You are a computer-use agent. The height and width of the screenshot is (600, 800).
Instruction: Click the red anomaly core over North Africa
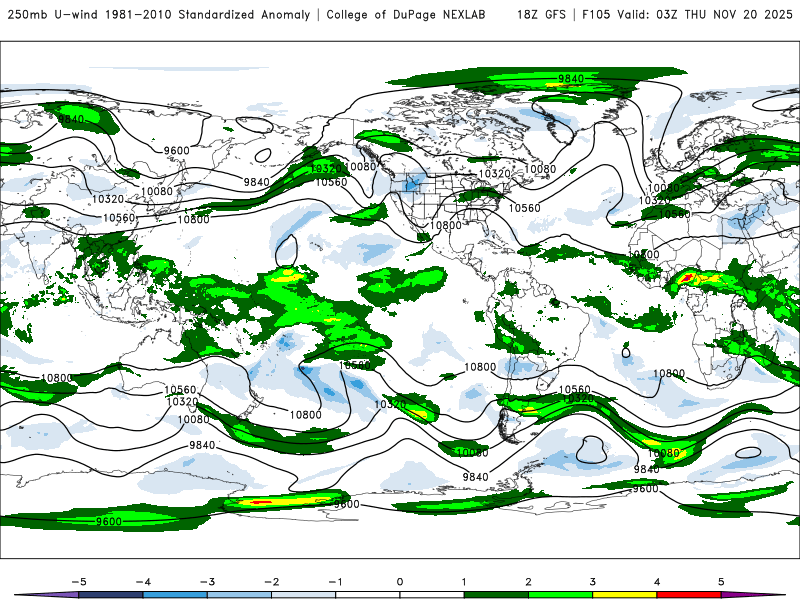coord(687,278)
